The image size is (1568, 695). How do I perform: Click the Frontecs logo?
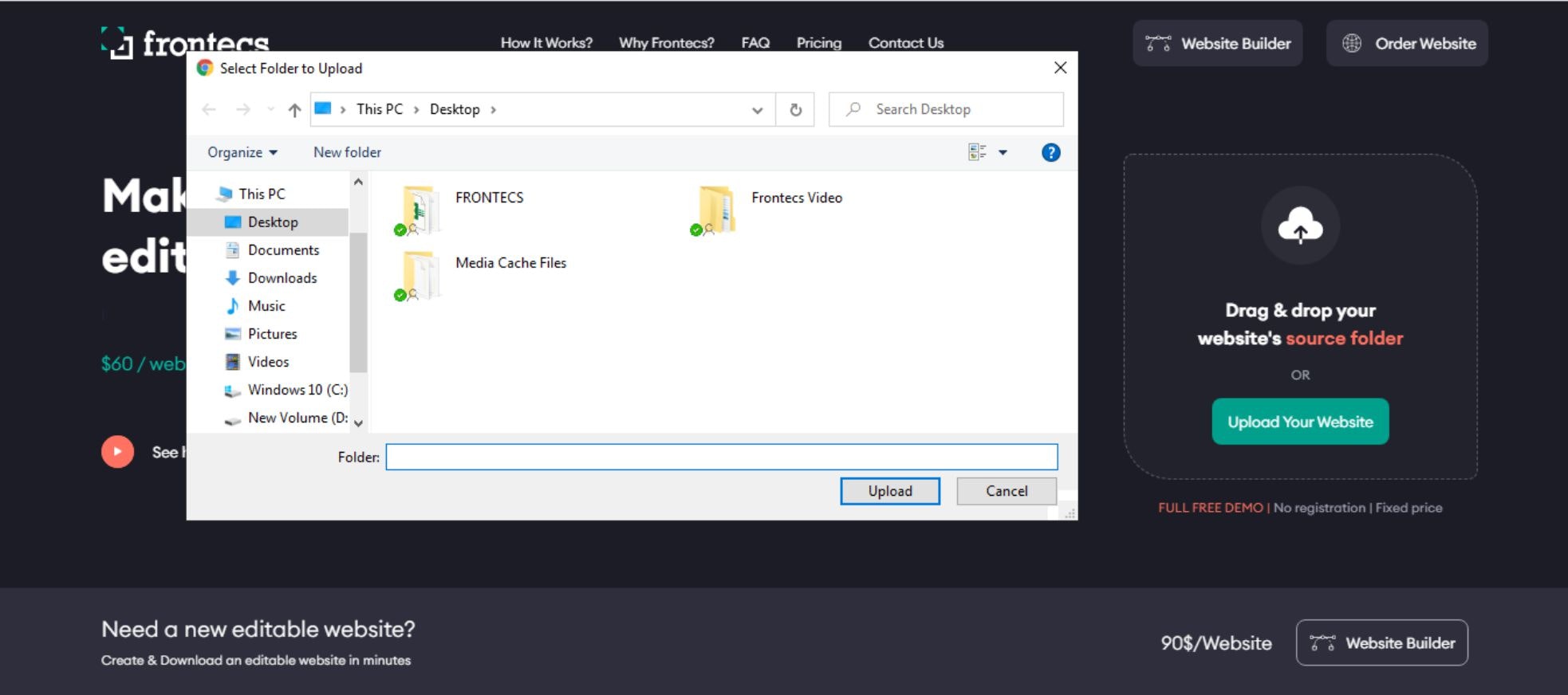(185, 43)
